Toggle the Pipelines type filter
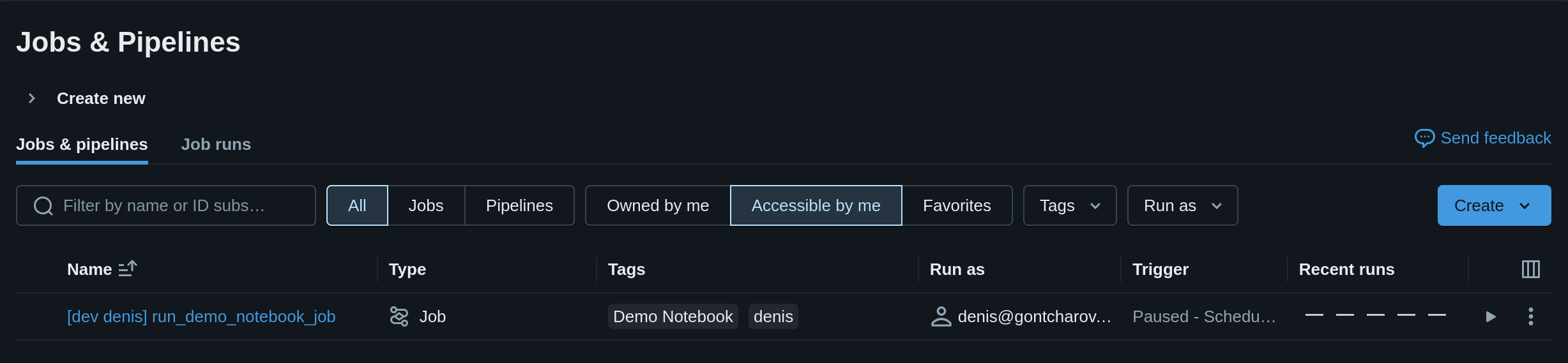 tap(519, 205)
